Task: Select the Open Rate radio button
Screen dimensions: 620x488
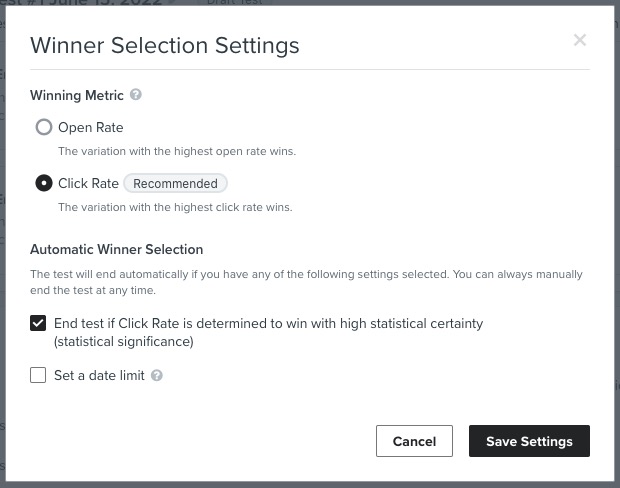Action: [44, 127]
